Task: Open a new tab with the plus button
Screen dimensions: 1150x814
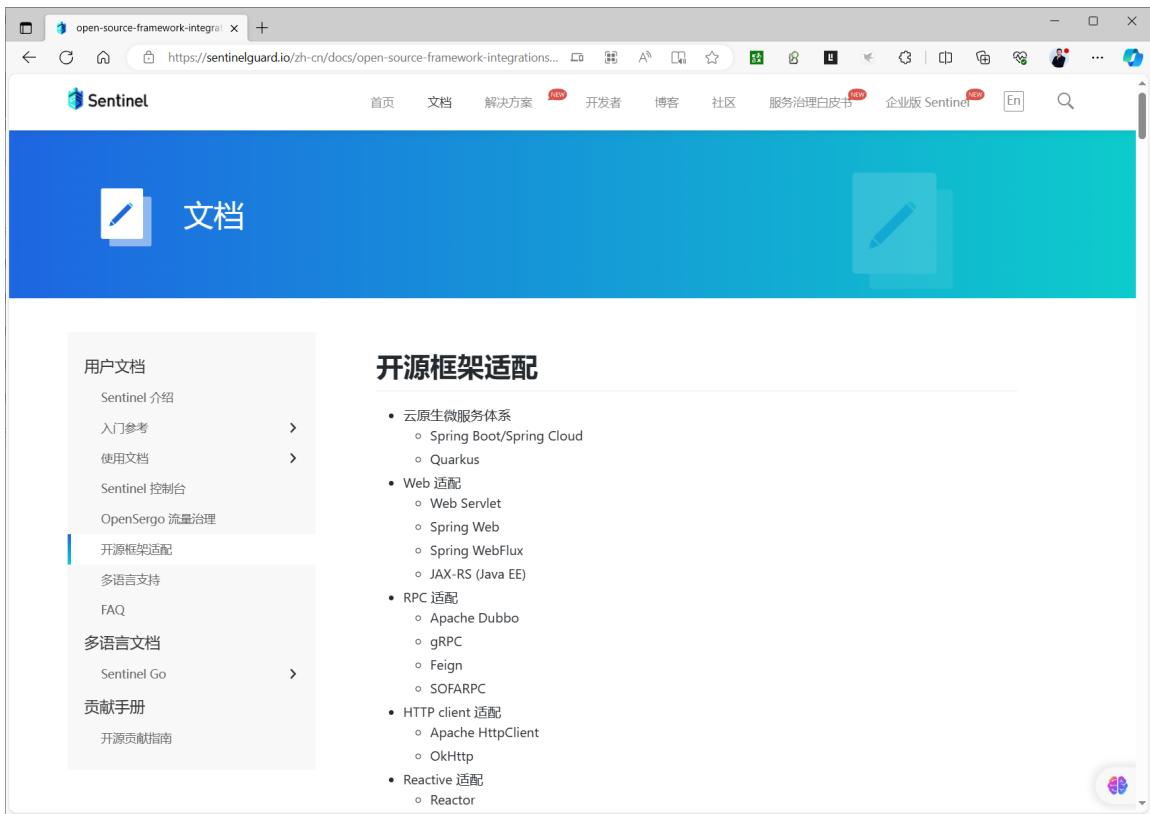Action: (262, 28)
